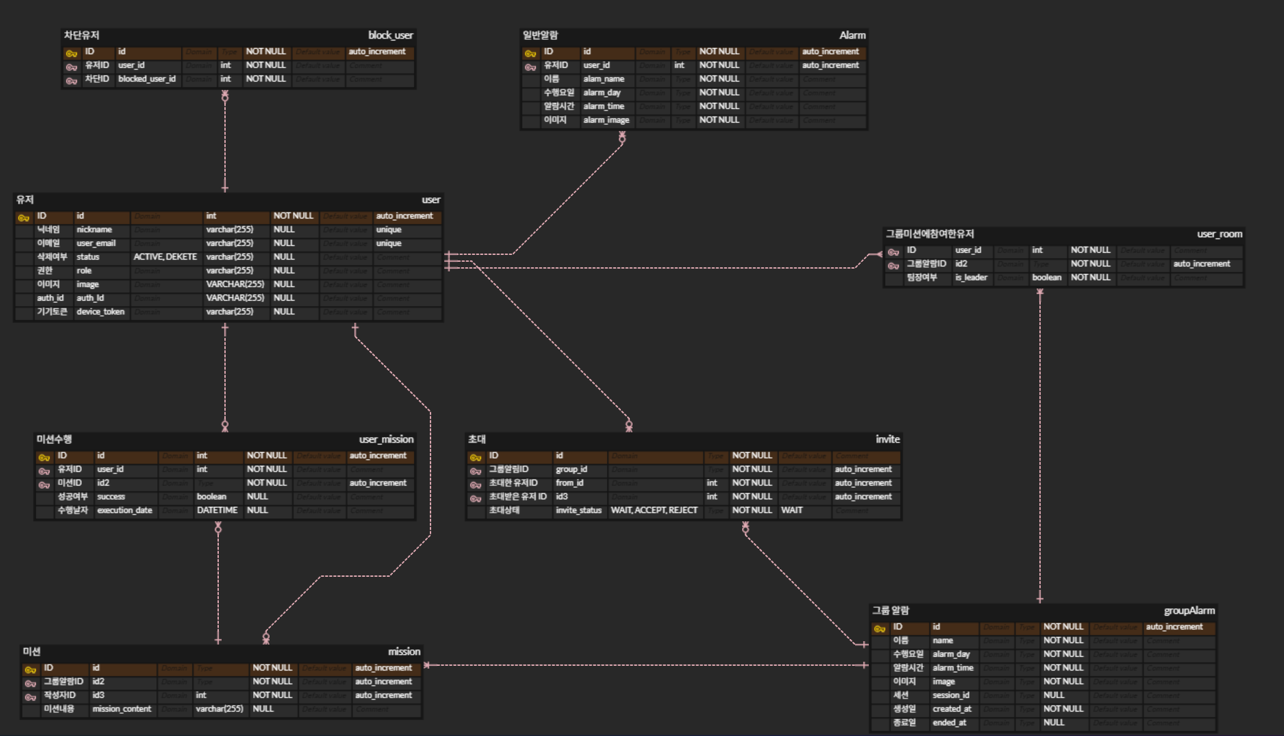Select the groupAlarm table header name

click(1189, 611)
